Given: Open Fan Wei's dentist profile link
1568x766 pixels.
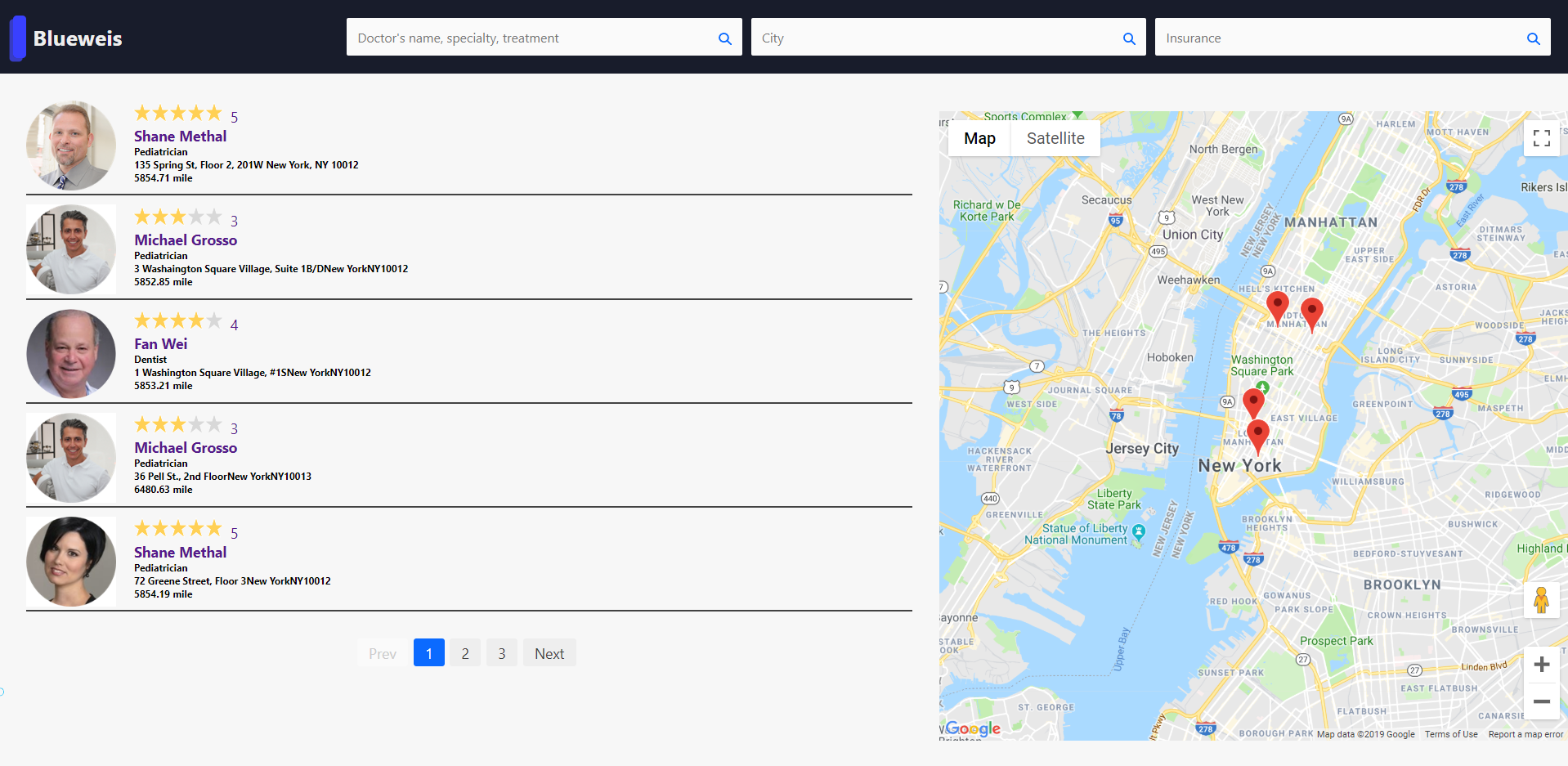Looking at the screenshot, I should coord(161,344).
